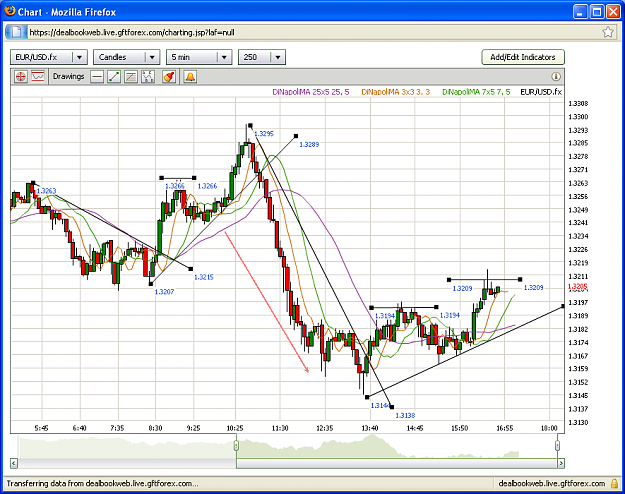Click the DiNapoliMA 7x5 indicator label
This screenshot has height=494, width=625.
tap(476, 92)
